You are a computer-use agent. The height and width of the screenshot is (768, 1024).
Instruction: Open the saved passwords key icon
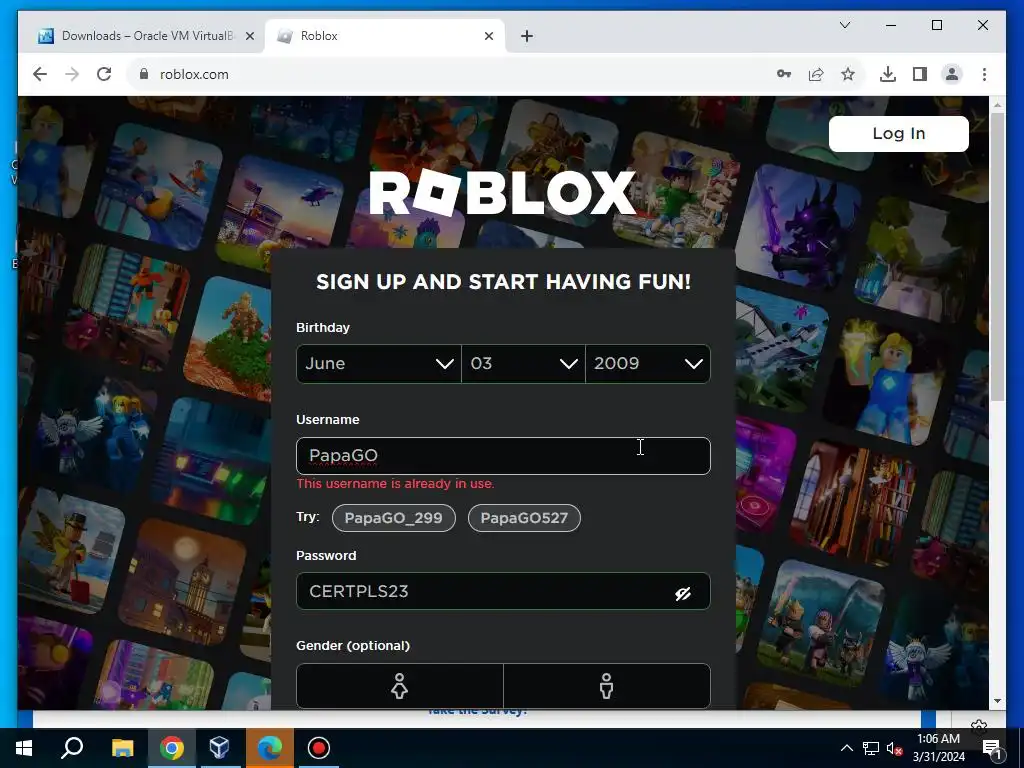pyautogui.click(x=784, y=74)
